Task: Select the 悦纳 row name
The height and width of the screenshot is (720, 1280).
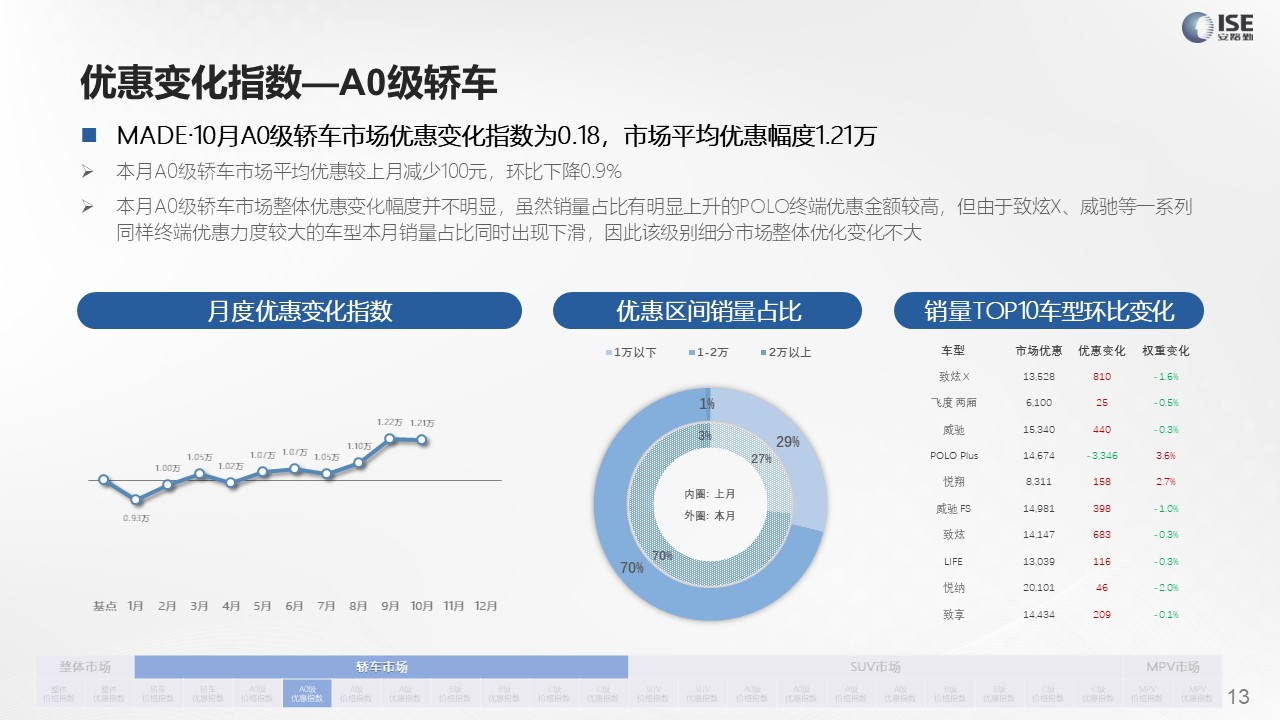Action: 953,588
